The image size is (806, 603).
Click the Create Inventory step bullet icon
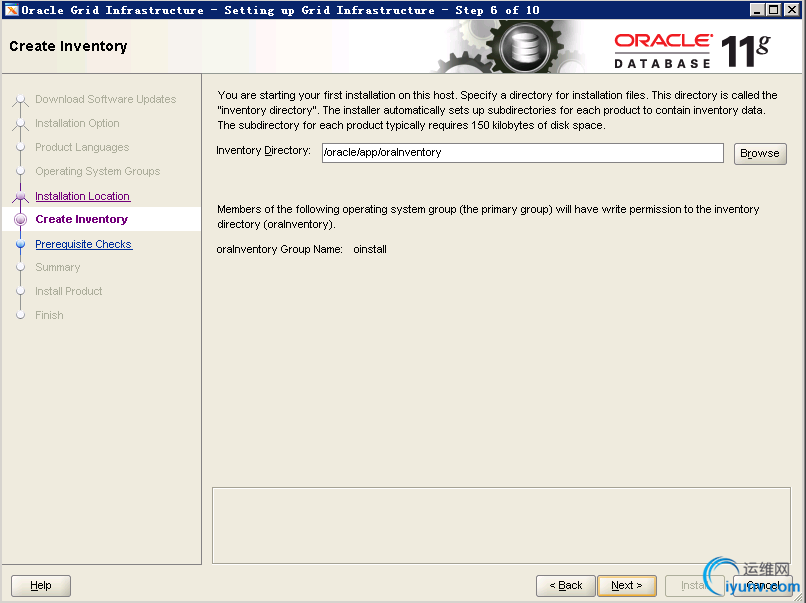pyautogui.click(x=21, y=220)
